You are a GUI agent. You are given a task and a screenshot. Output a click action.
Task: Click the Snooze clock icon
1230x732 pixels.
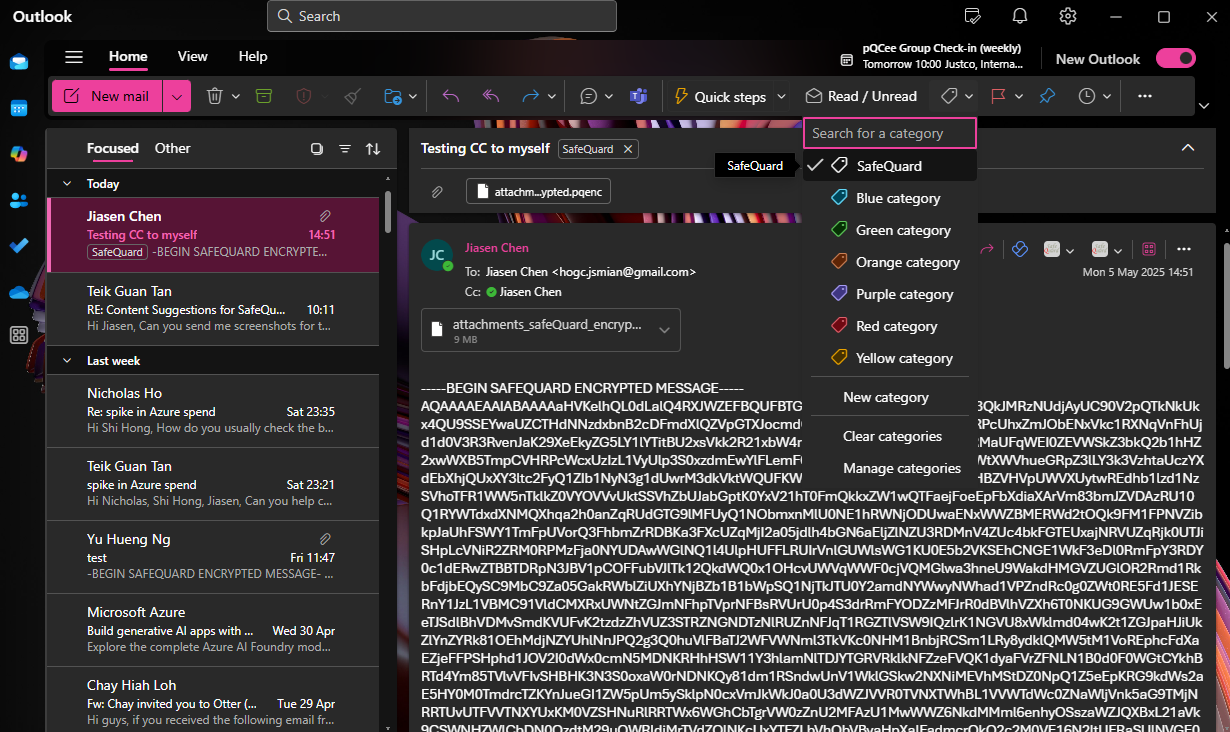pyautogui.click(x=1087, y=96)
